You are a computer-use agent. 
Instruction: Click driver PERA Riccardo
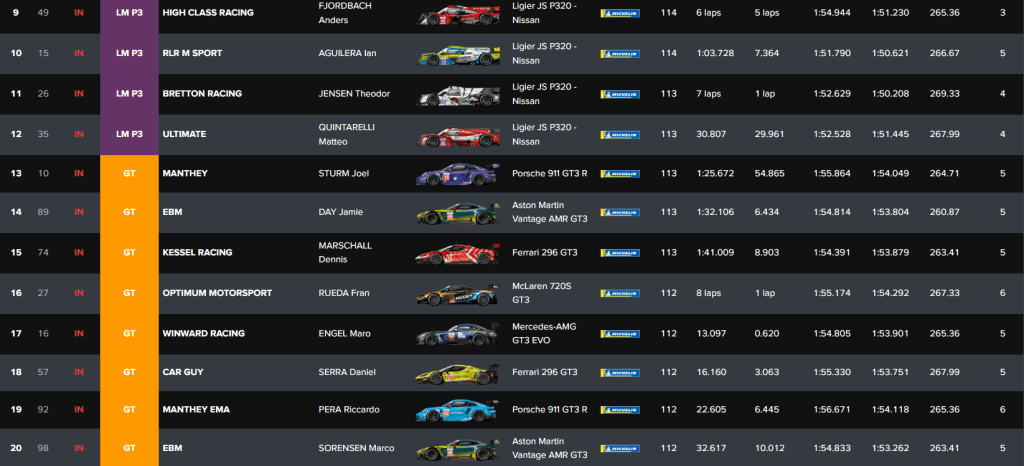pos(349,409)
